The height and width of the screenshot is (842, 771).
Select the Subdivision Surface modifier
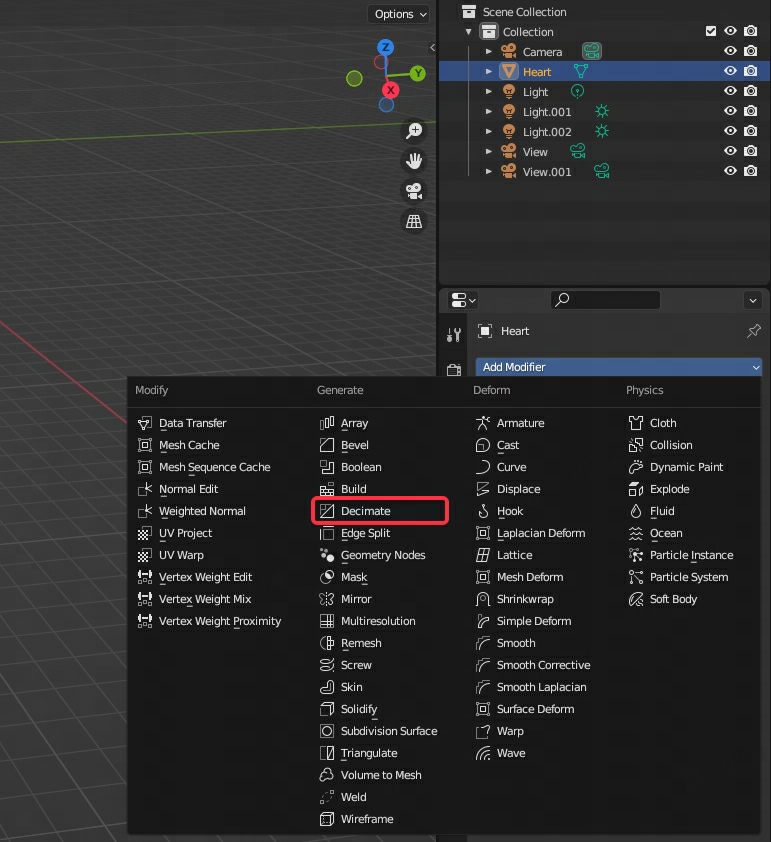pyautogui.click(x=388, y=731)
